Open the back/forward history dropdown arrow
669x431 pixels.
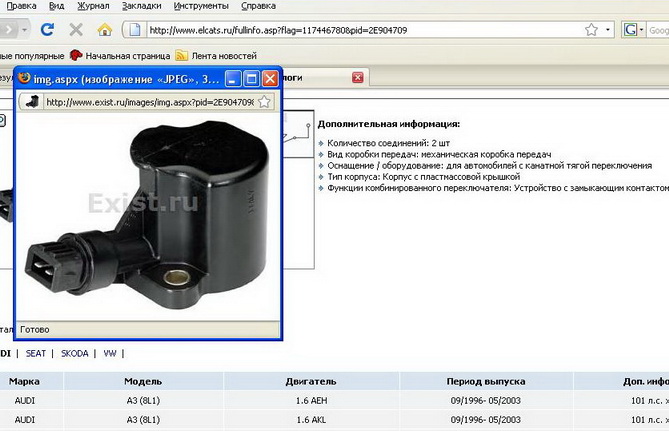coord(23,30)
